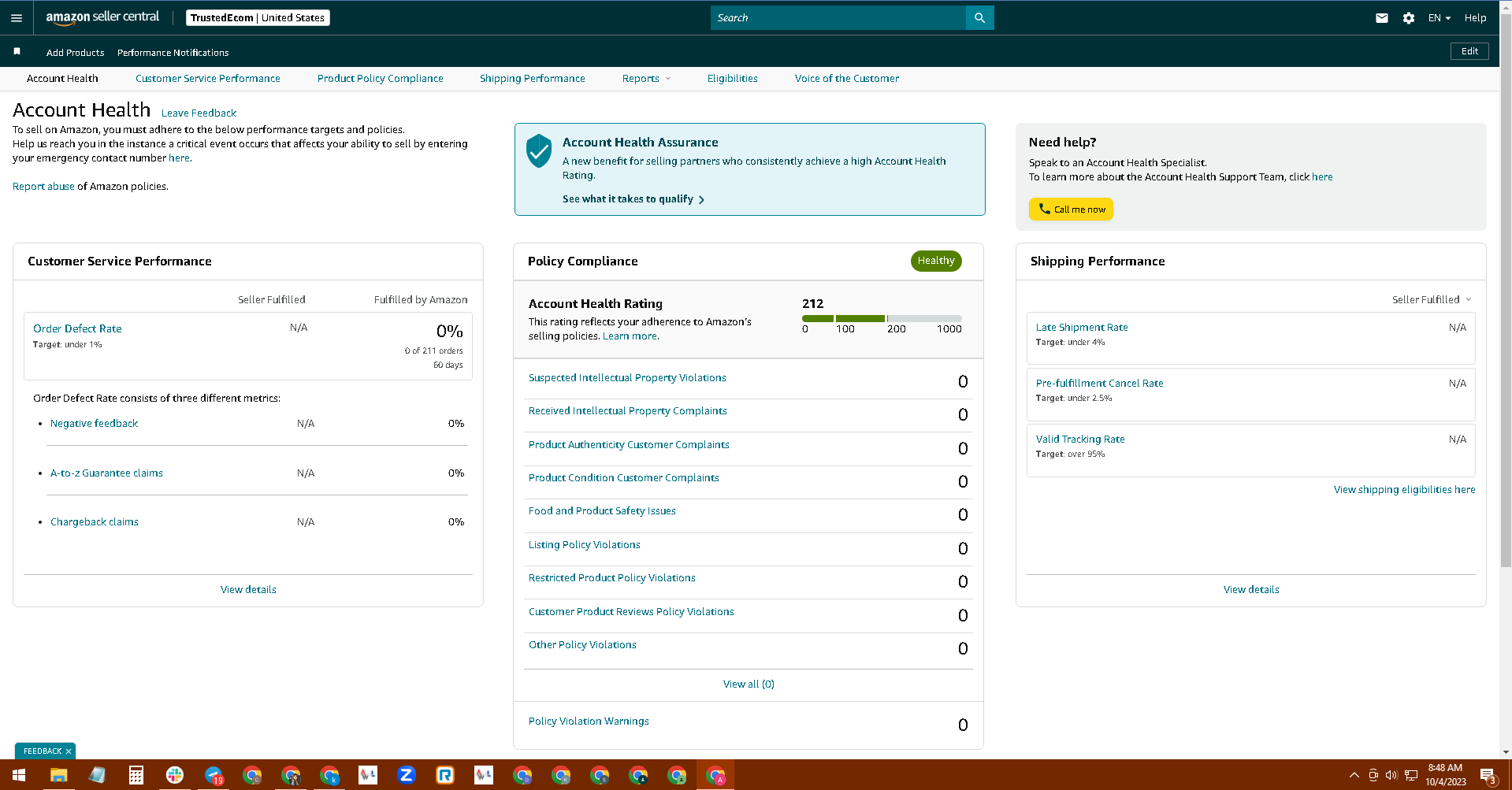This screenshot has width=1512, height=790.
Task: Click the Call me now button
Action: tap(1071, 209)
